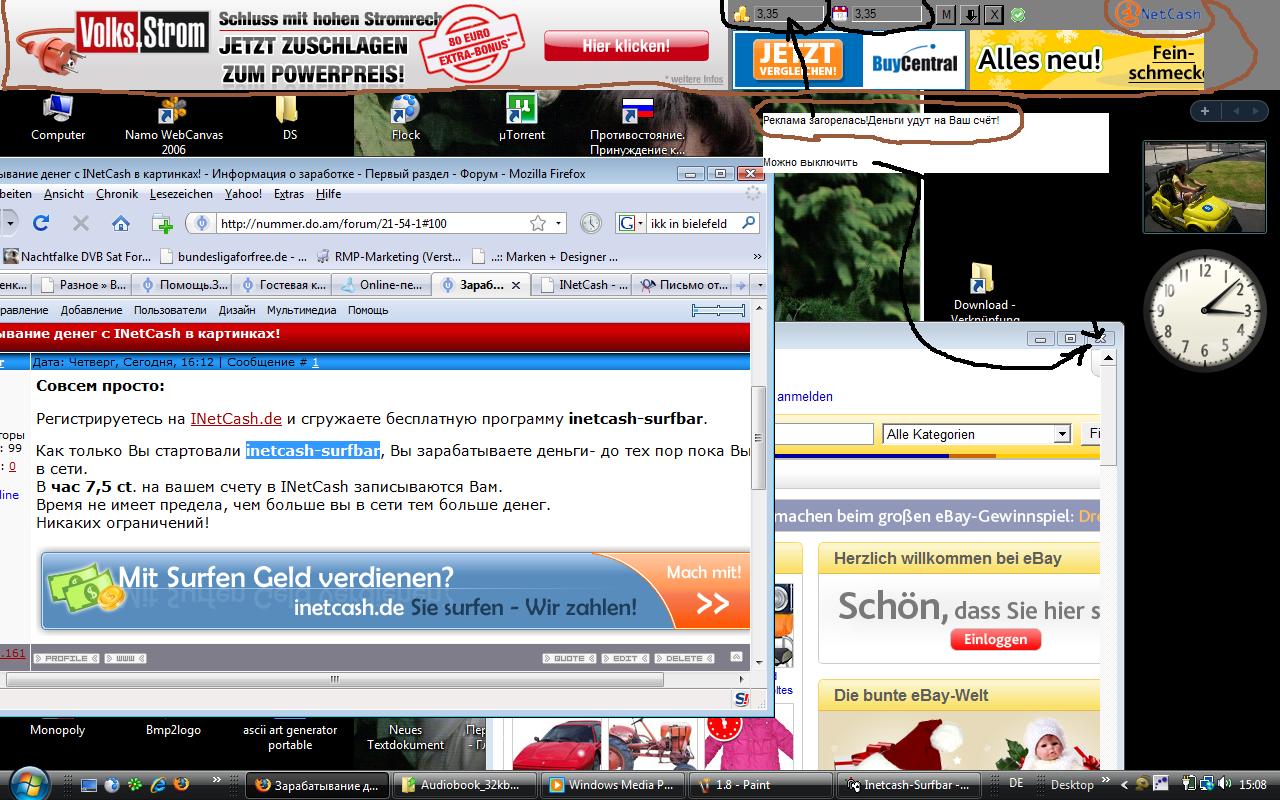Click the QUOTE button under the forum post

569,658
